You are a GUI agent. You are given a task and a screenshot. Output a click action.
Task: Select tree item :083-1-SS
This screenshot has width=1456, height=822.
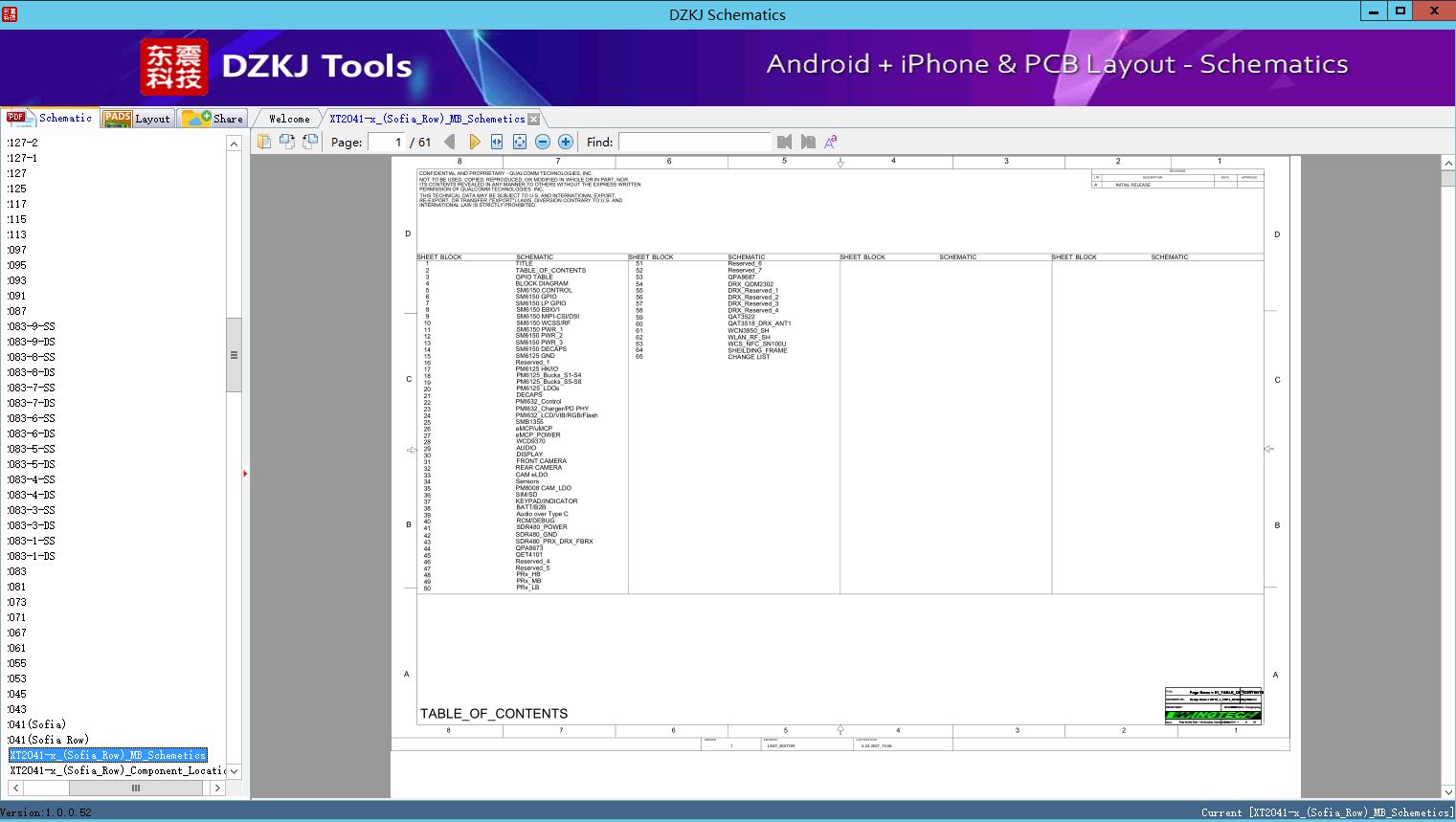pyautogui.click(x=32, y=541)
